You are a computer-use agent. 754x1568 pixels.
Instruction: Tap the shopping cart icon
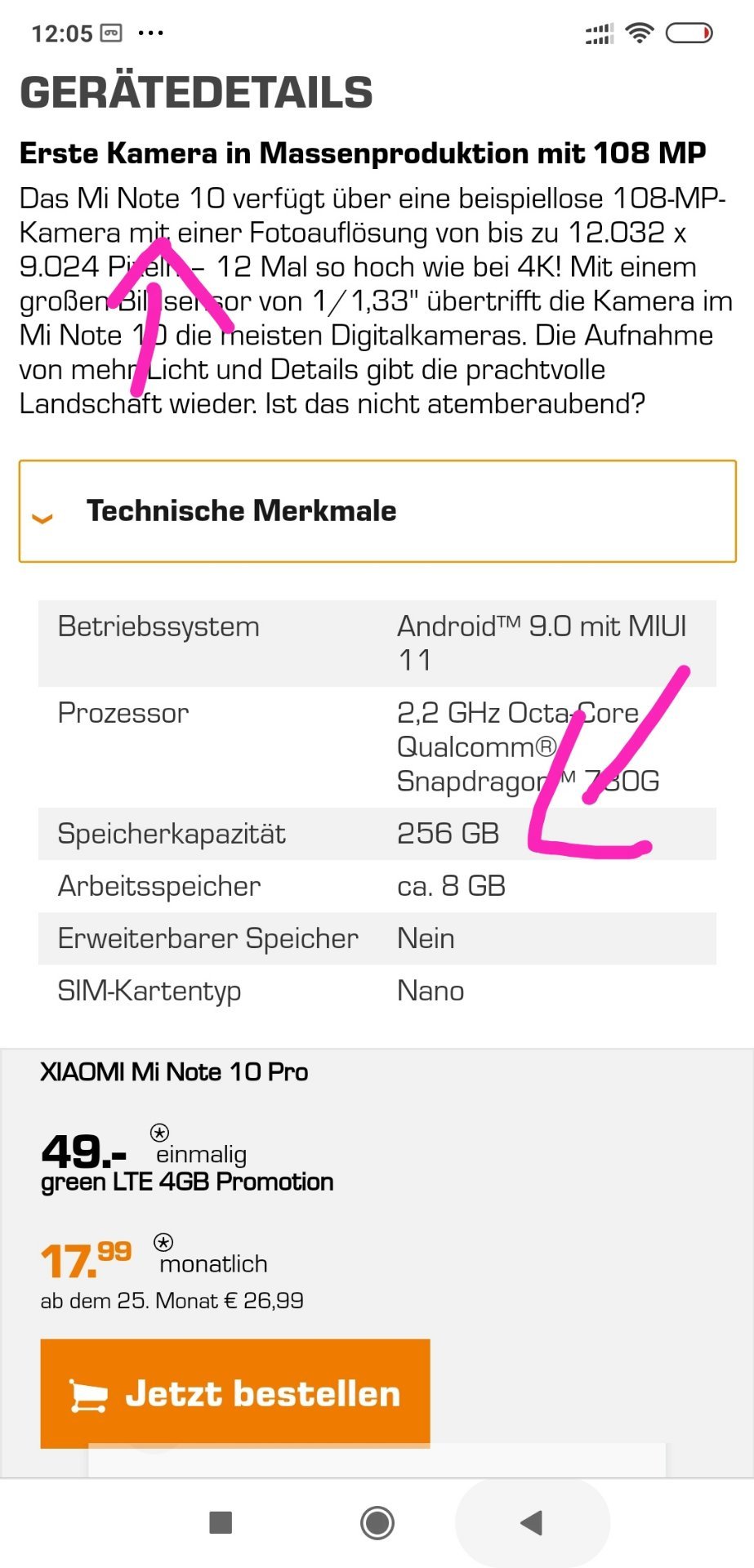point(87,1395)
